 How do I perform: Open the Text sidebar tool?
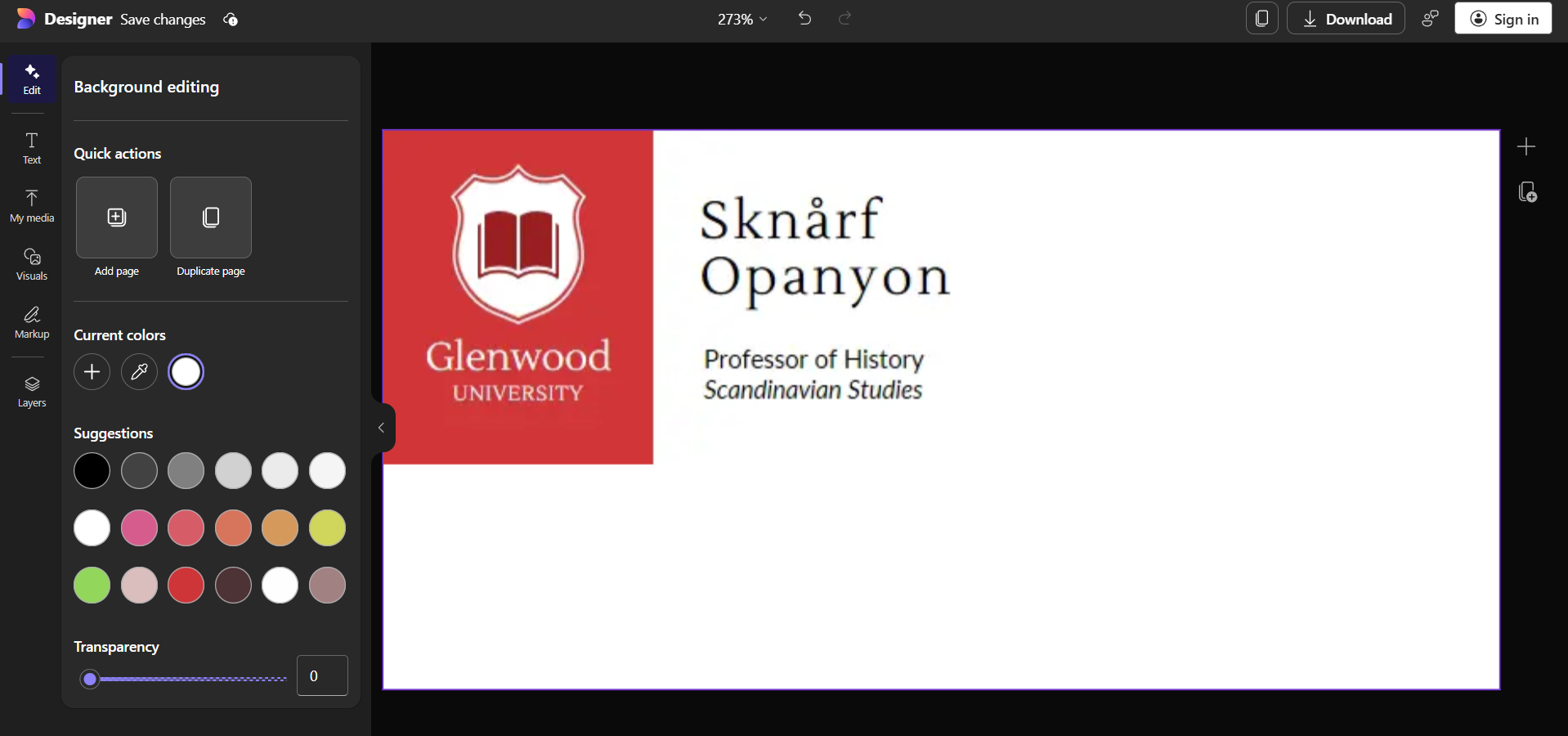coord(32,148)
